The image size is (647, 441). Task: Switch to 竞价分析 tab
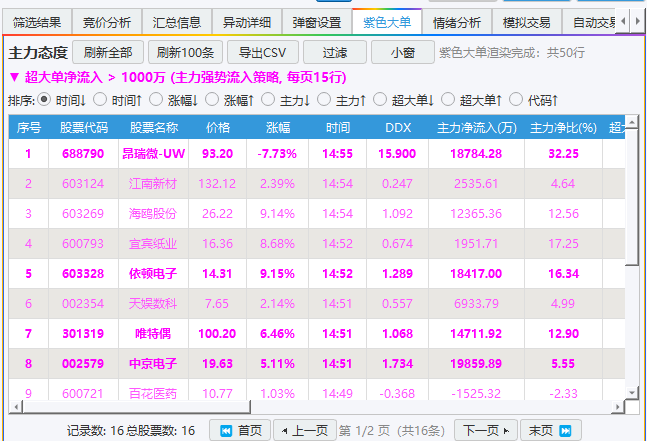[107, 22]
